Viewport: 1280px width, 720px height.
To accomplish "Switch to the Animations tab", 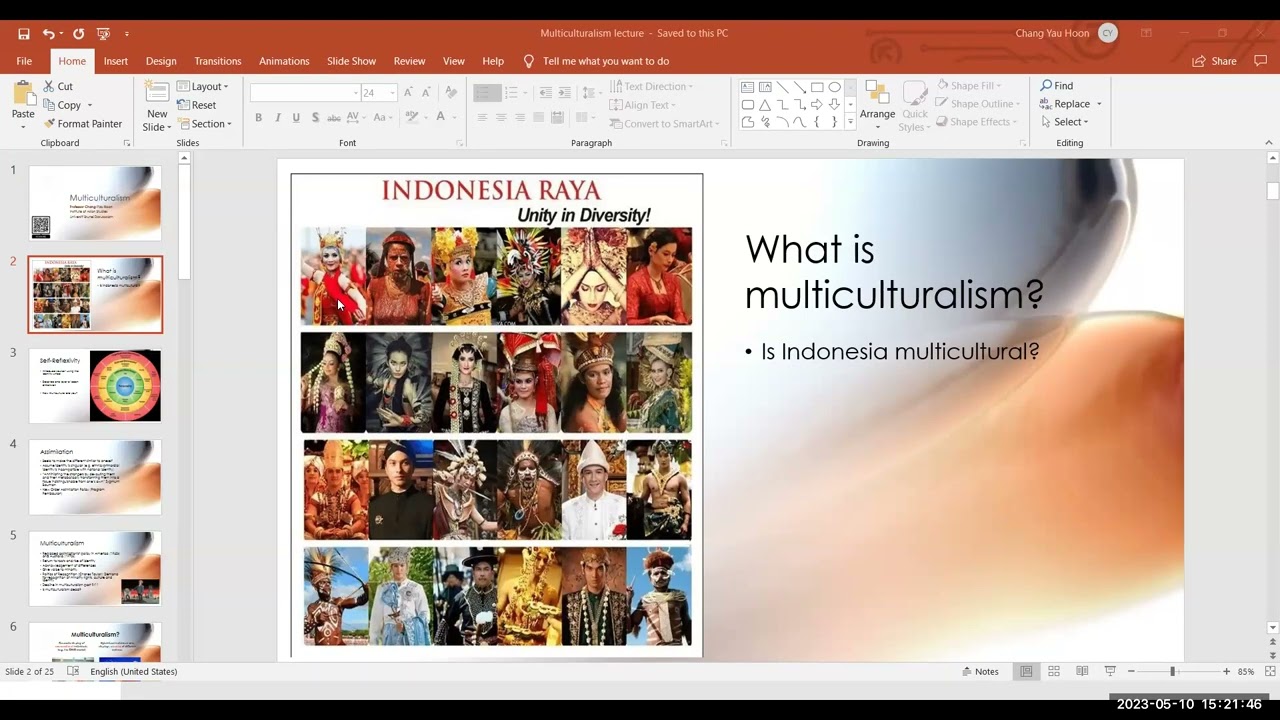I will click(284, 61).
